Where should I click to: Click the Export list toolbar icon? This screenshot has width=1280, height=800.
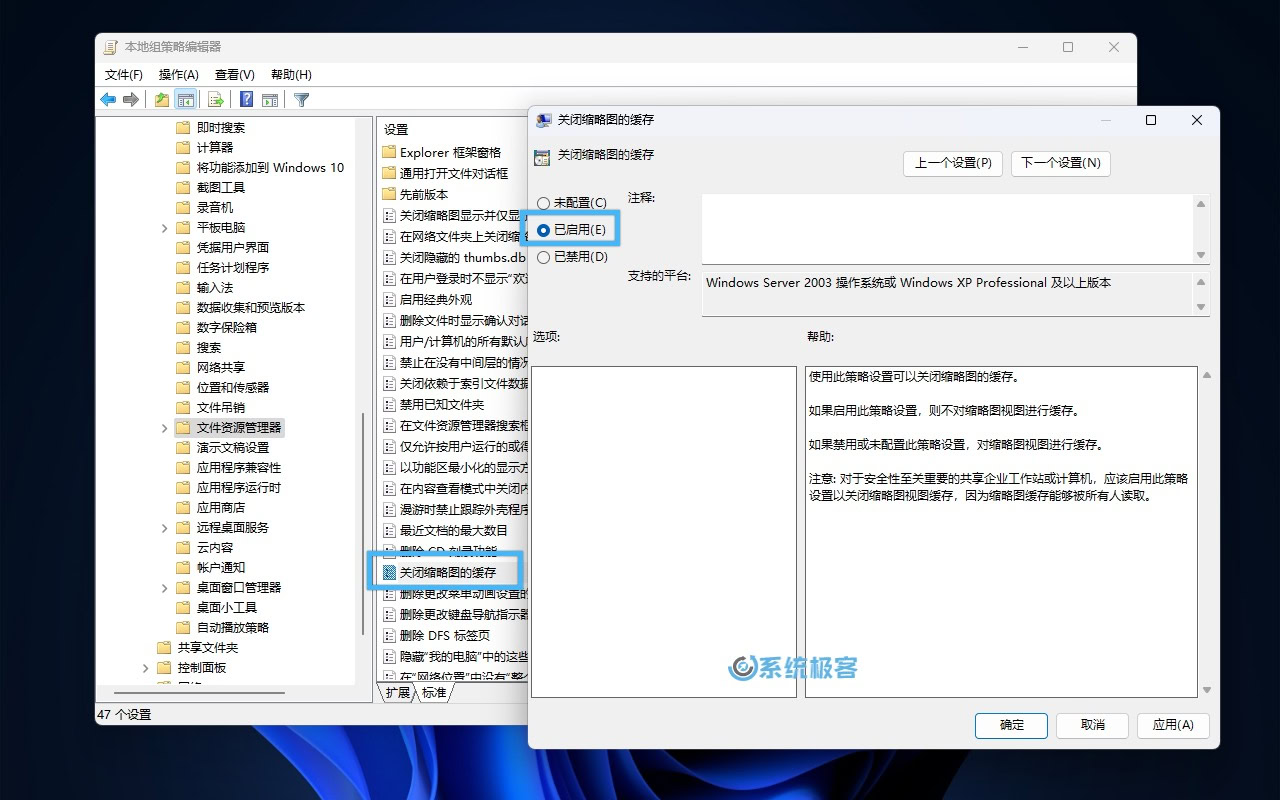click(x=215, y=99)
